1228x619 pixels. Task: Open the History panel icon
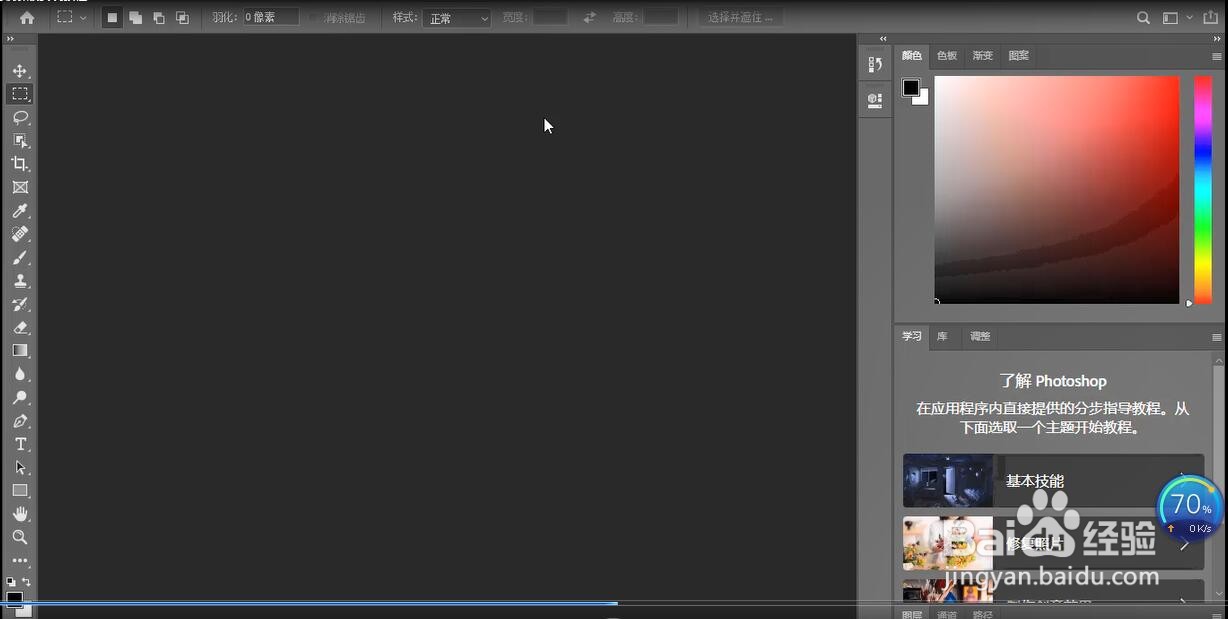pos(875,64)
